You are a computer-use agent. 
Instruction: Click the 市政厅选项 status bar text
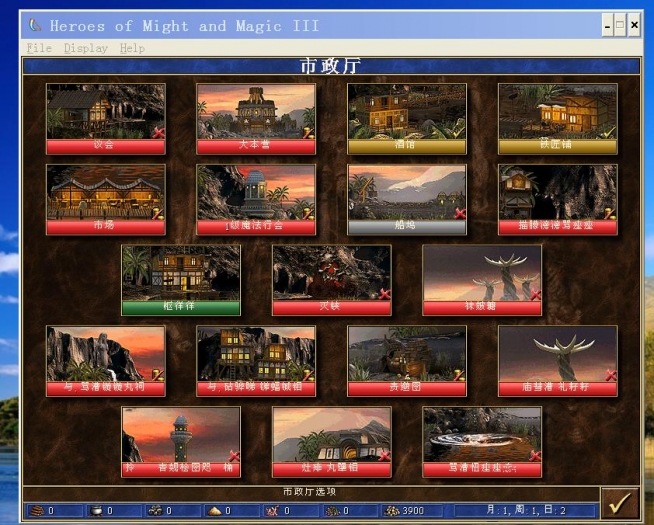pyautogui.click(x=309, y=492)
